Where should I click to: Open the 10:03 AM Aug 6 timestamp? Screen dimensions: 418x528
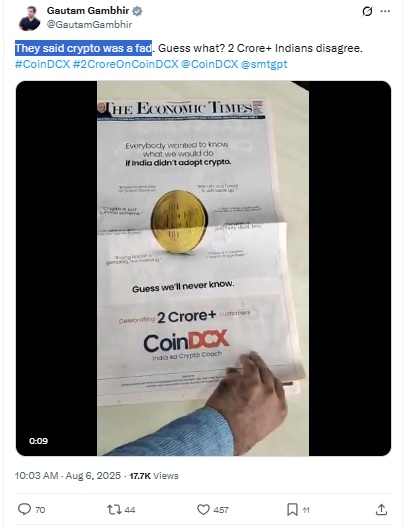(68, 475)
